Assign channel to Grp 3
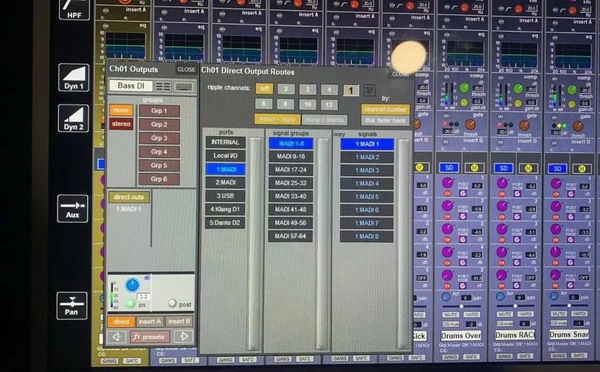This screenshot has width=600, height=372. pos(159,138)
